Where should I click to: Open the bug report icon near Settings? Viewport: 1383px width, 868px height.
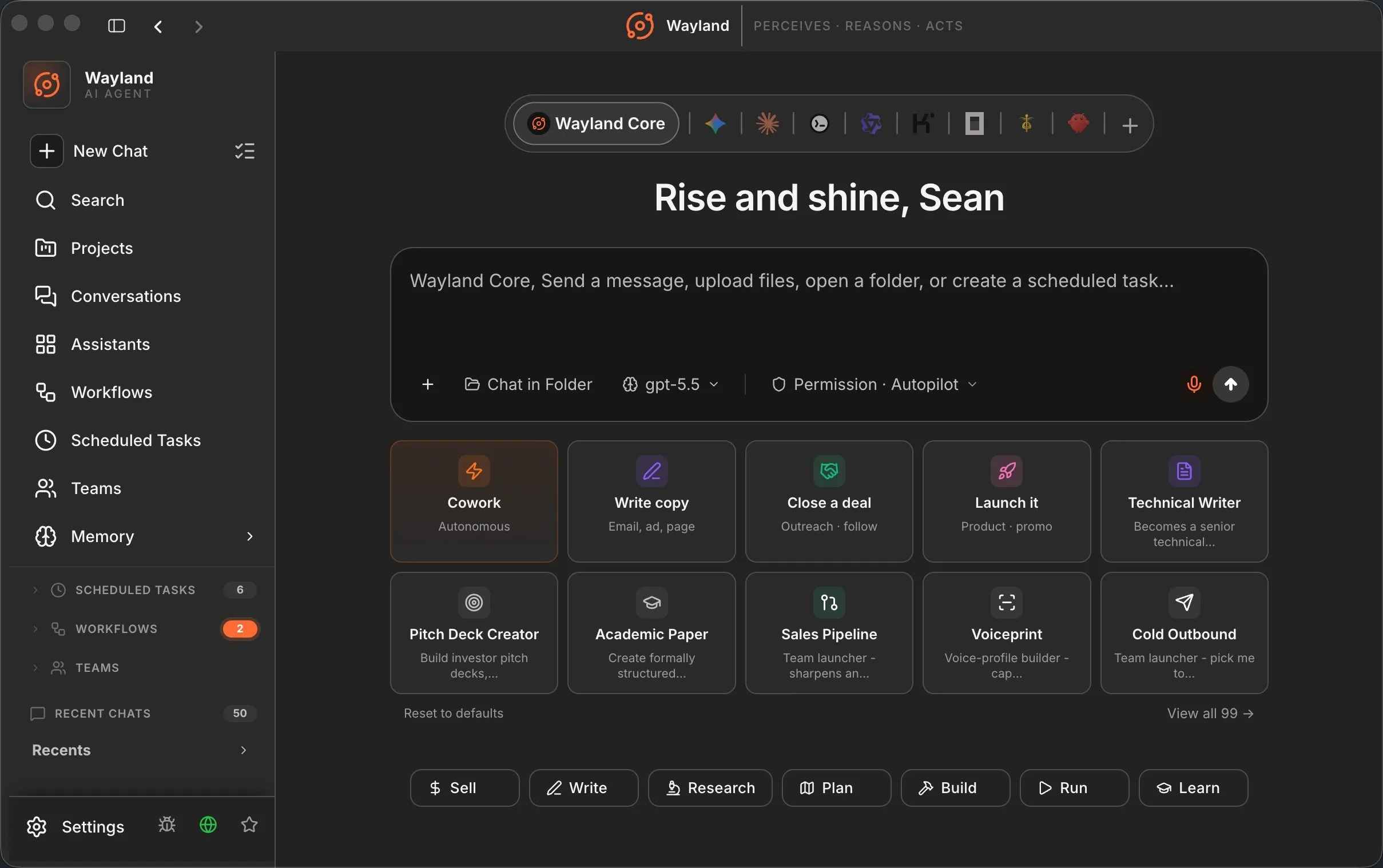167,825
